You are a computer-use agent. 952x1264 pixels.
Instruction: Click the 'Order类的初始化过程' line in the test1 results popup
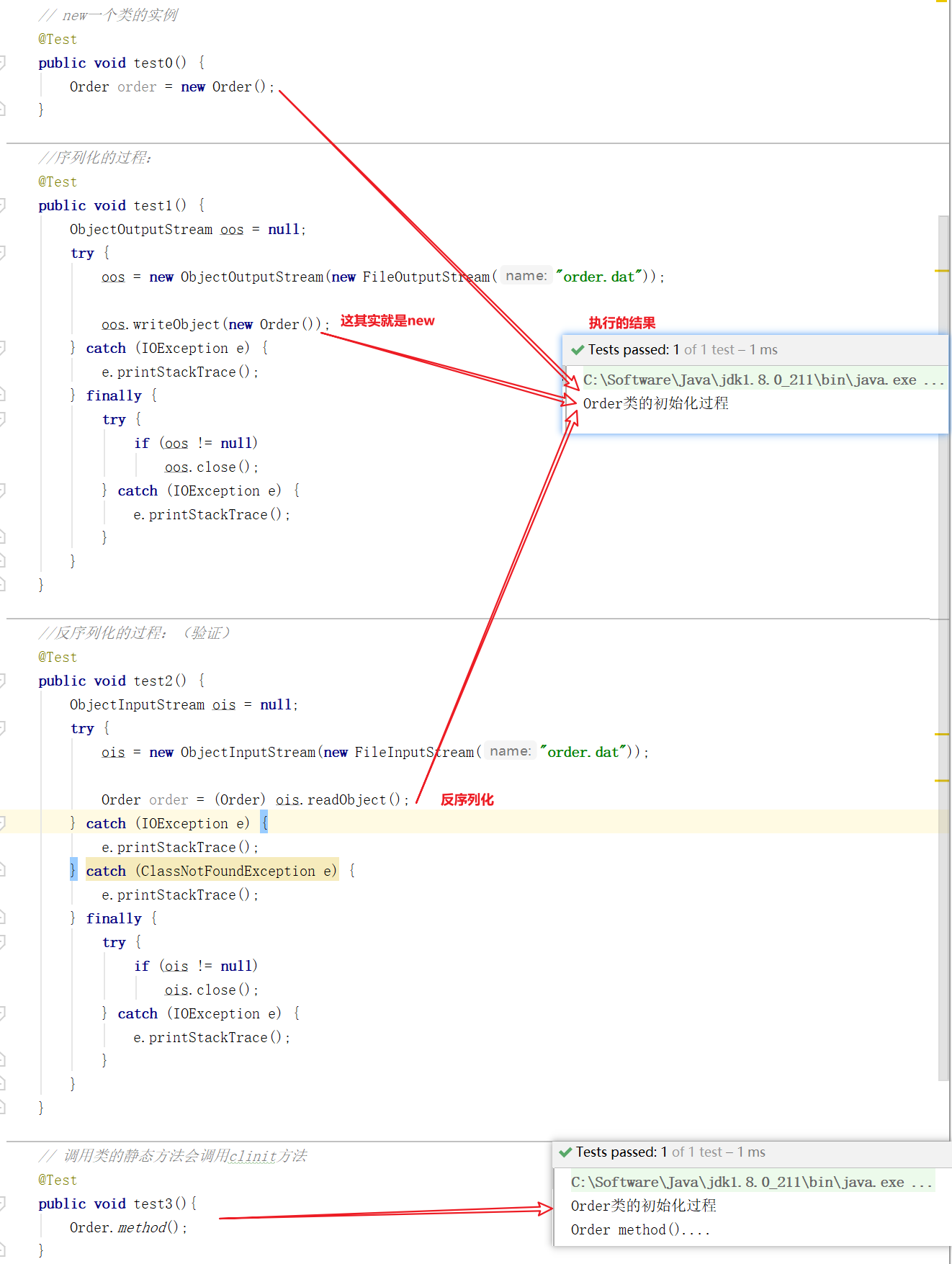tap(655, 403)
